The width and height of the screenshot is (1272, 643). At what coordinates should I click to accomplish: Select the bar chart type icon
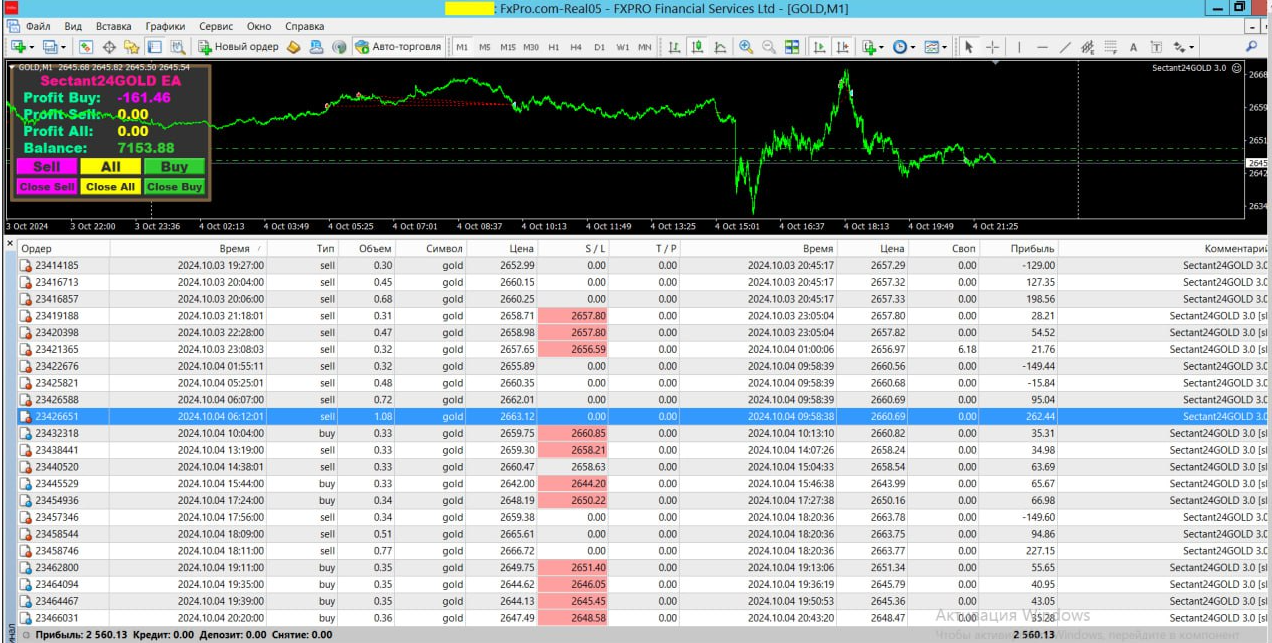coord(674,47)
